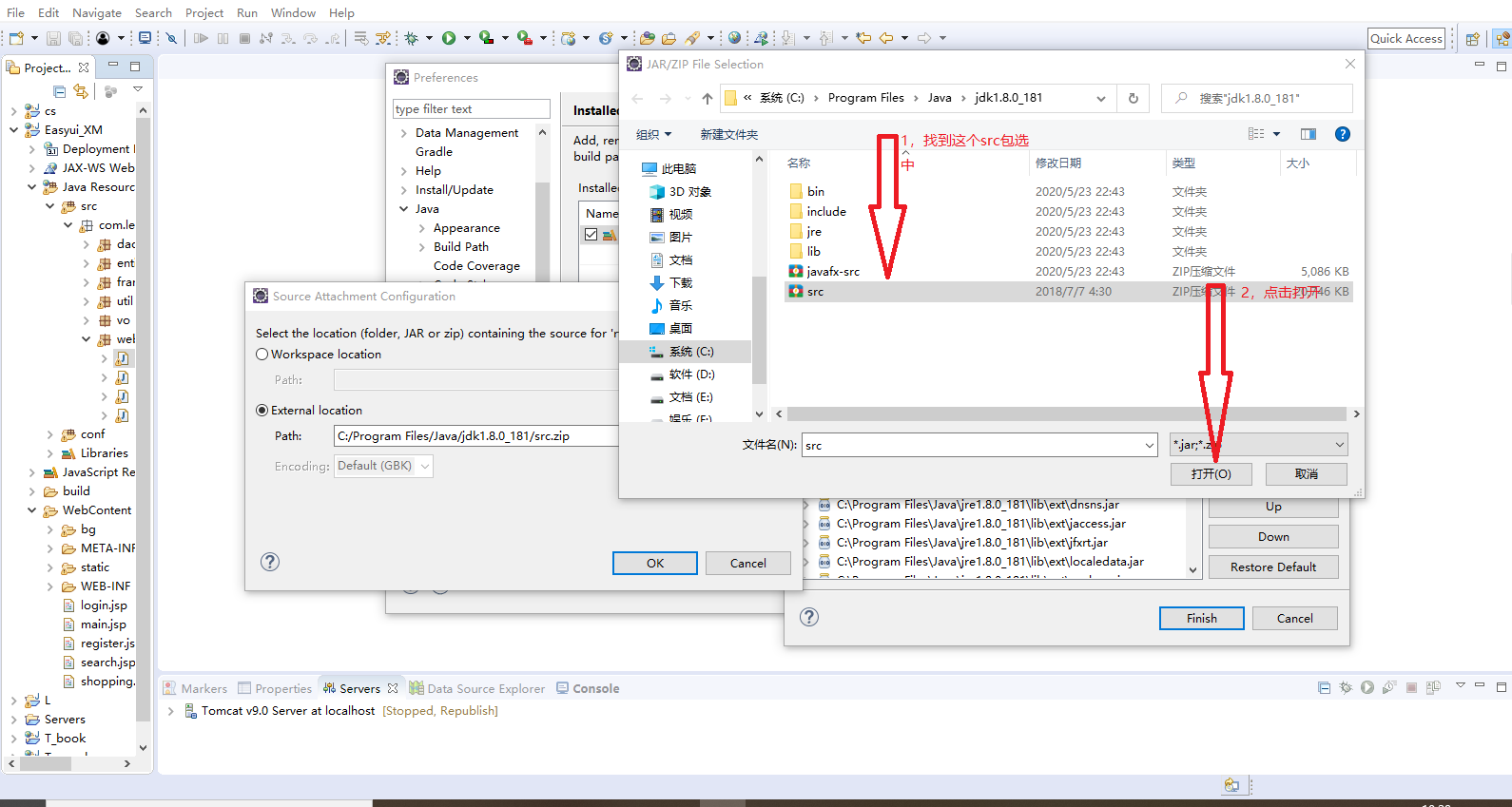Click the Down button in JRE dialog

(1273, 536)
